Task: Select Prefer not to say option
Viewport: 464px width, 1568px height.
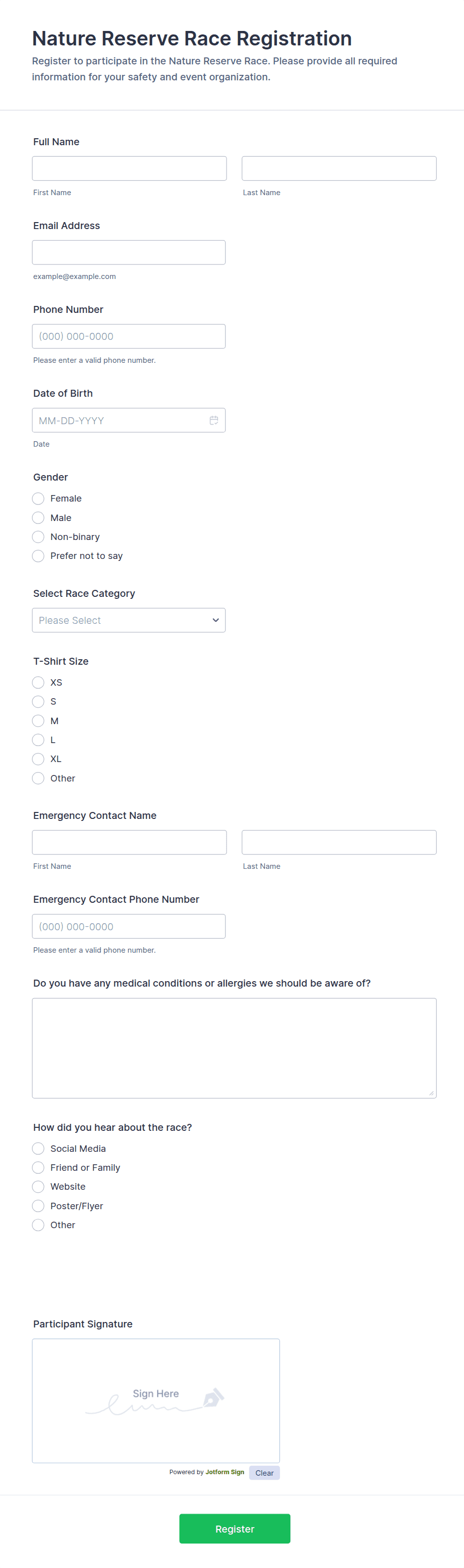Action: tap(38, 556)
